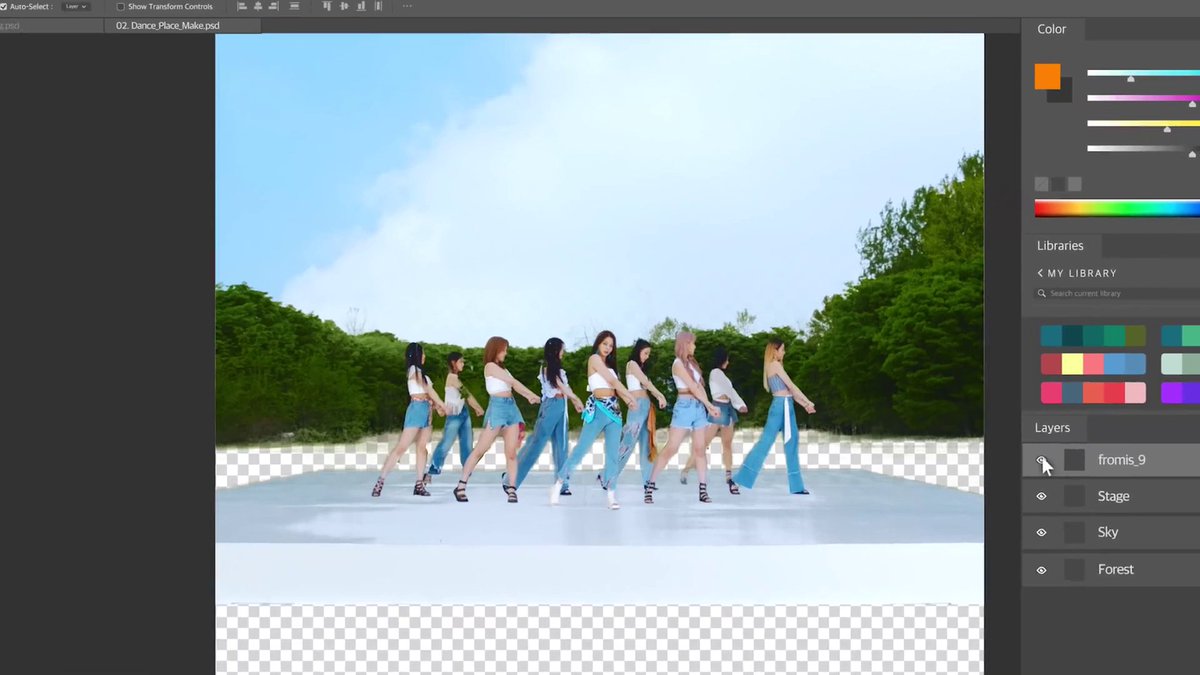This screenshot has width=1200, height=675.
Task: Select the pale mint color theme in library
Action: 1181,364
